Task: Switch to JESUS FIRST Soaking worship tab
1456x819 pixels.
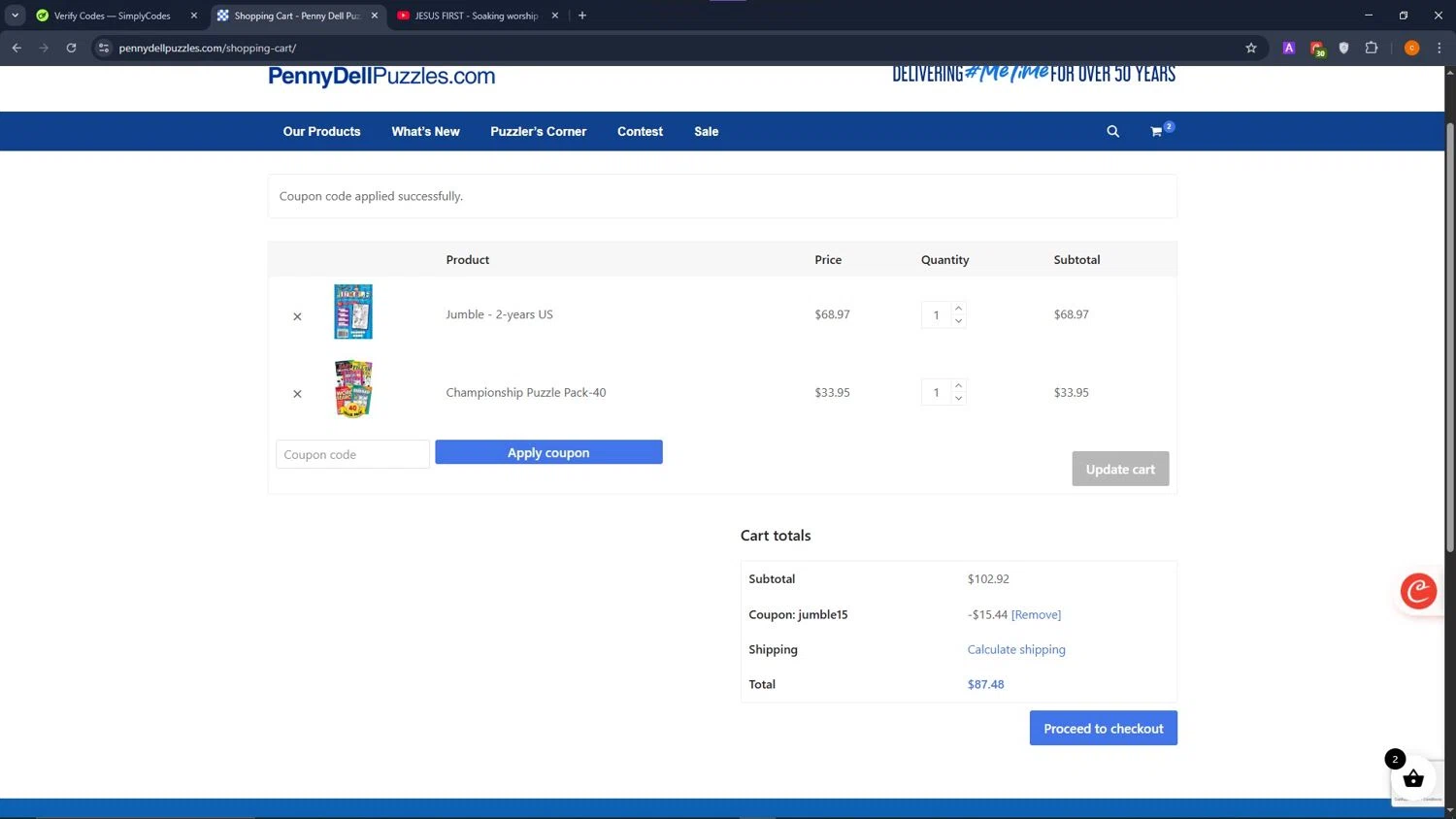Action: click(476, 16)
